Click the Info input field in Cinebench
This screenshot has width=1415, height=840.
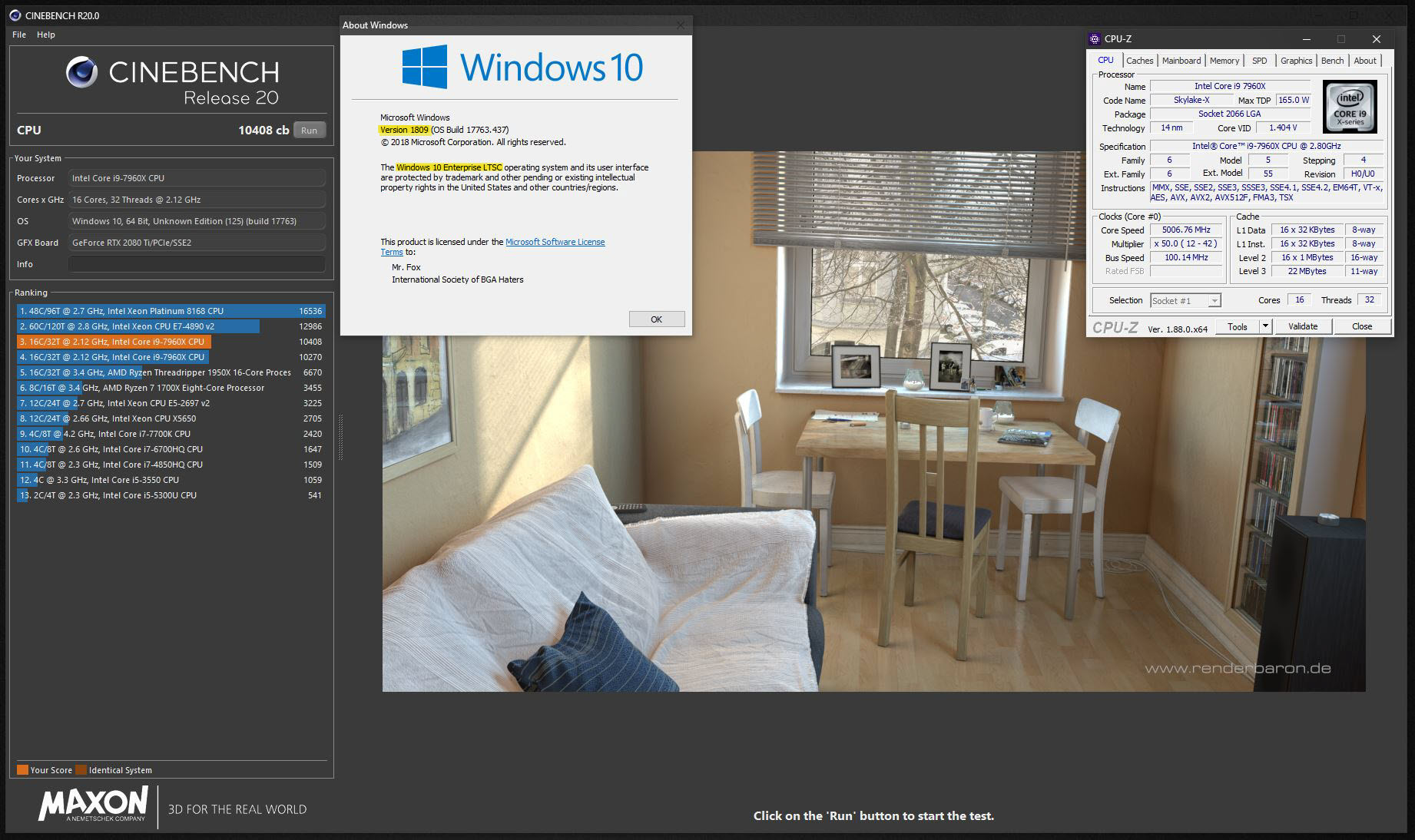[197, 264]
